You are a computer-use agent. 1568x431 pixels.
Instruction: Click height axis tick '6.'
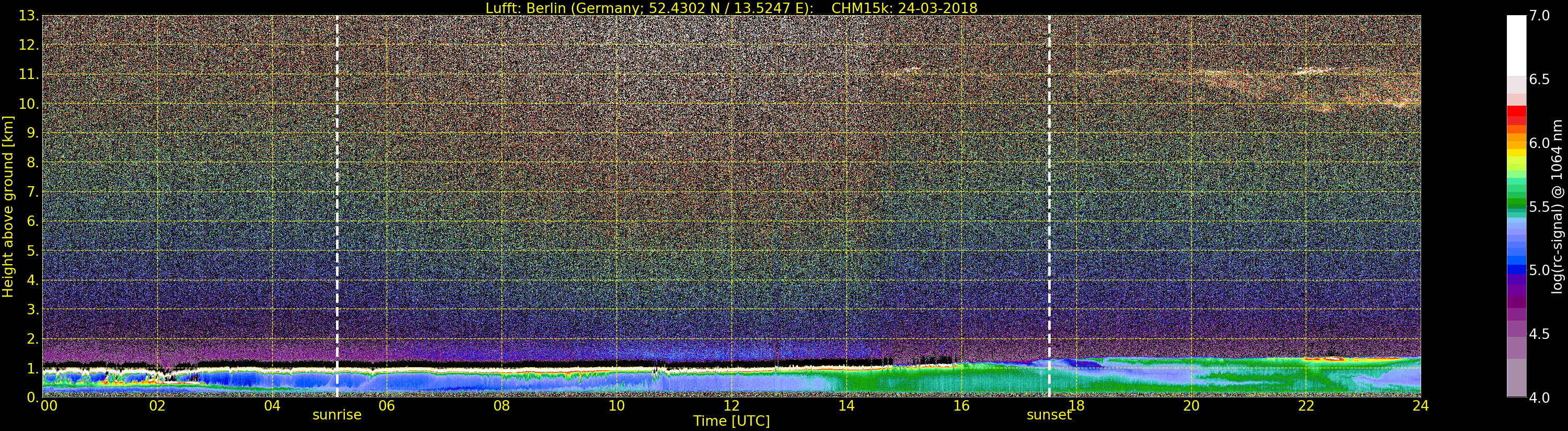pos(32,221)
